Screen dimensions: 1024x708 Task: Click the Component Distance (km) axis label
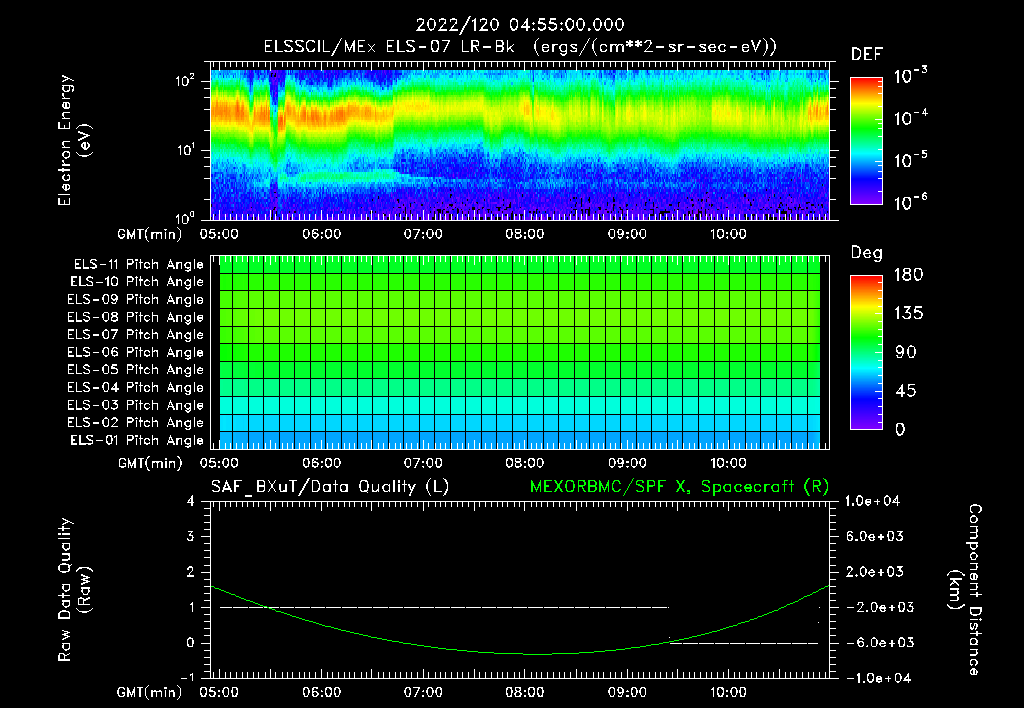pyautogui.click(x=965, y=590)
